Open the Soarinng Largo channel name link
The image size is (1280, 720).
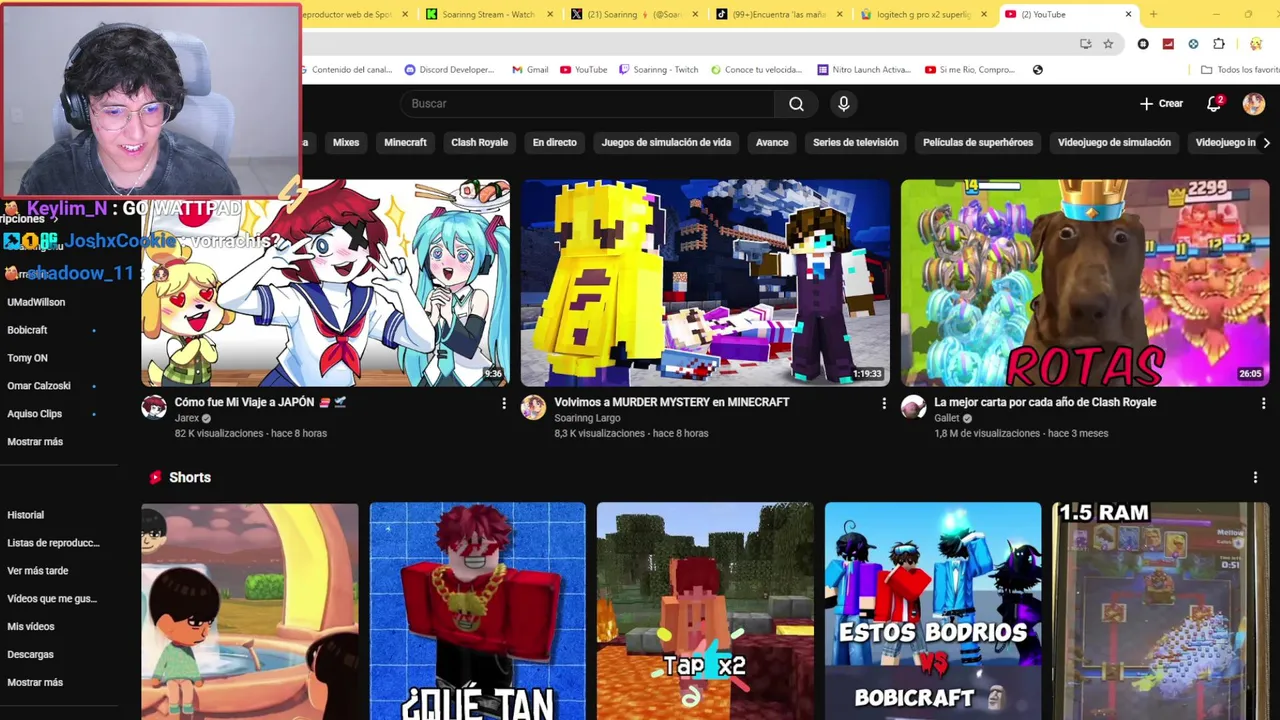[587, 418]
